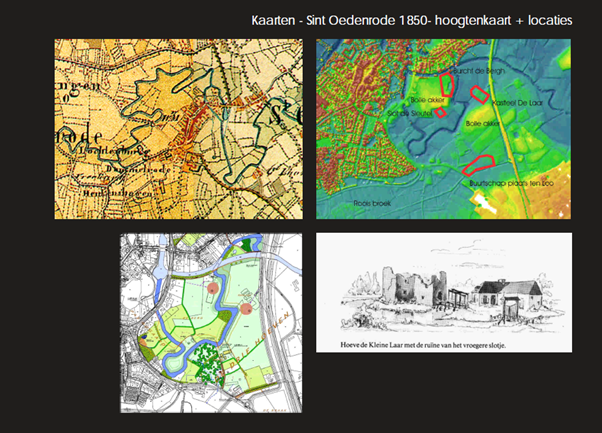Click "Bolle akker" label above Slot de Sloutel

click(427, 100)
